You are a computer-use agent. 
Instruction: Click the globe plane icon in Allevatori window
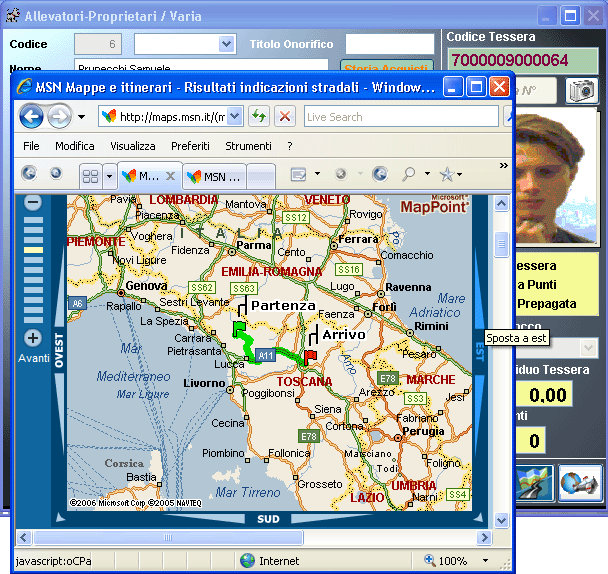click(x=580, y=483)
